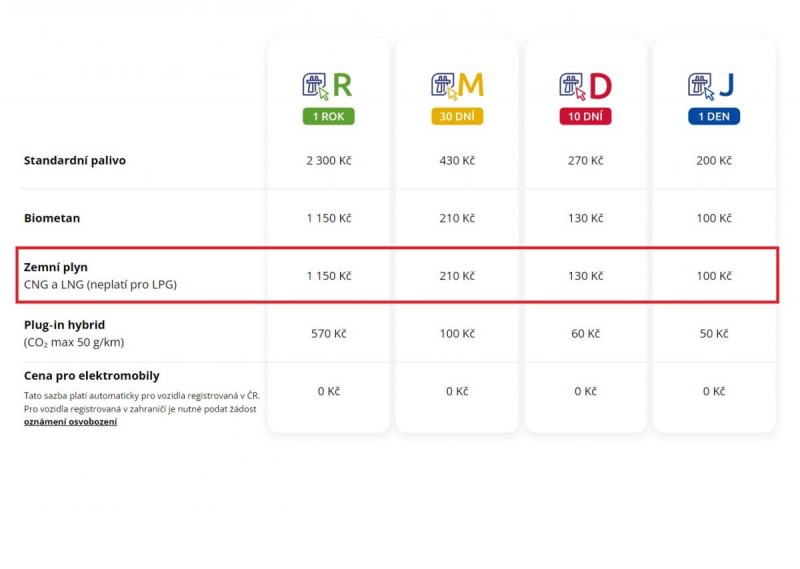Open the "oznámení osvobození" link
This screenshot has height=569, width=800.
point(70,422)
